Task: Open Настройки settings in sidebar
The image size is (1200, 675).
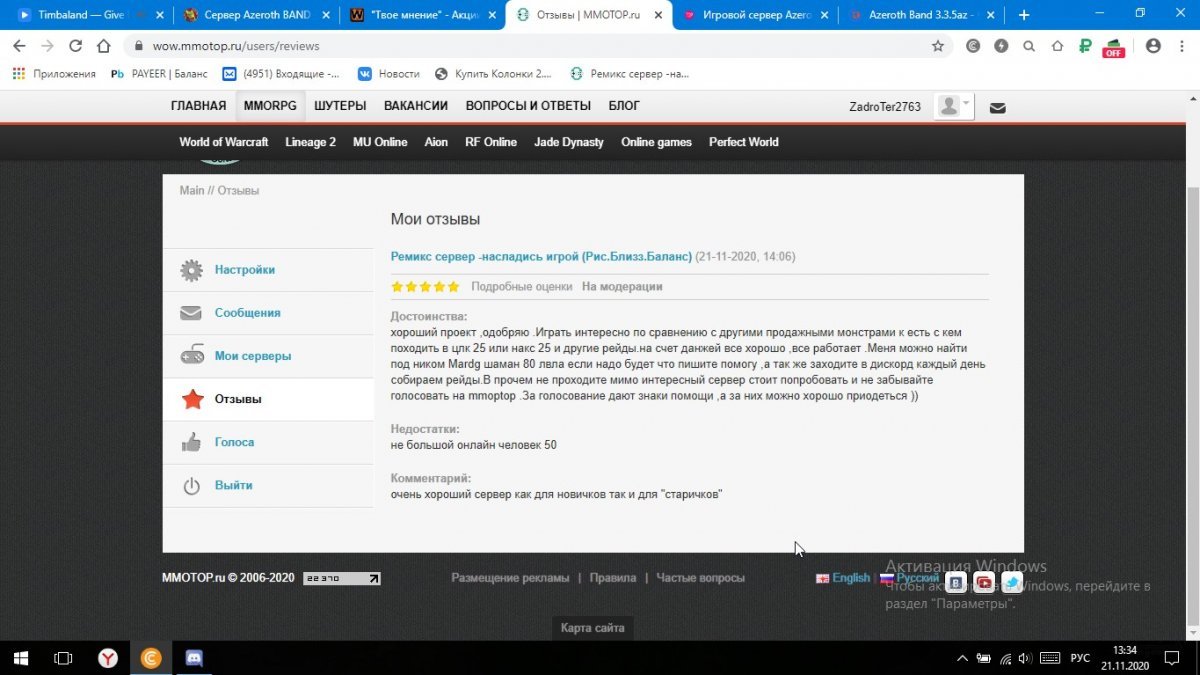Action: (244, 270)
